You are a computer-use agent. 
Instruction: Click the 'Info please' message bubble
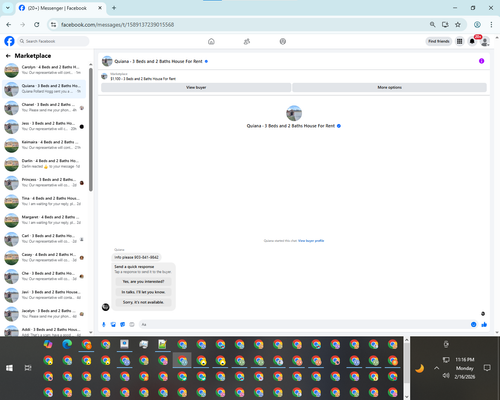point(136,257)
